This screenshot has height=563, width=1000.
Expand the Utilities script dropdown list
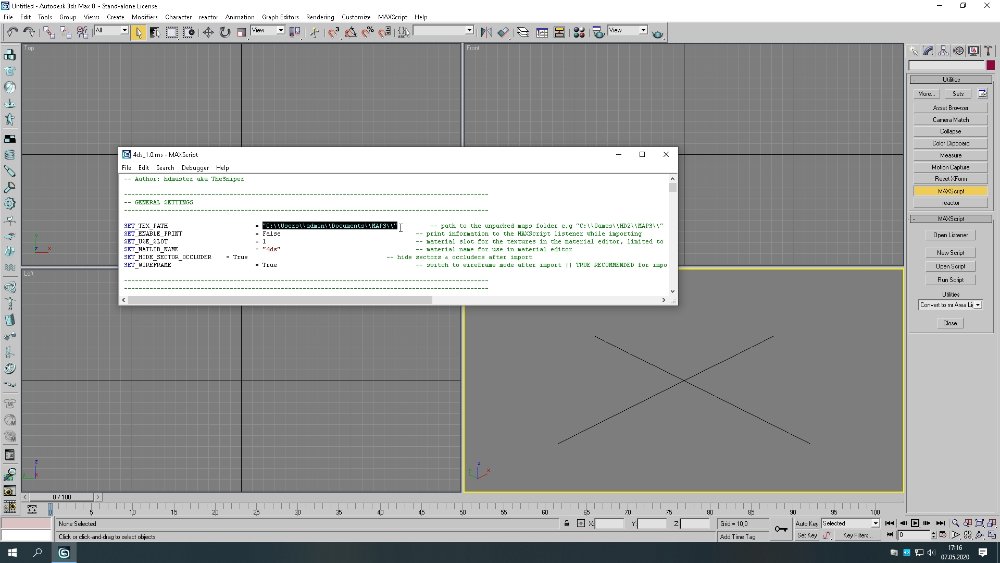[x=976, y=304]
